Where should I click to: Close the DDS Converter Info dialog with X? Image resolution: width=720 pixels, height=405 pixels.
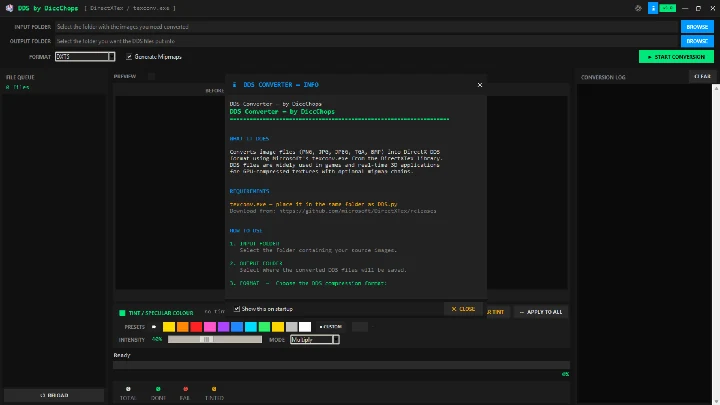[x=480, y=85]
